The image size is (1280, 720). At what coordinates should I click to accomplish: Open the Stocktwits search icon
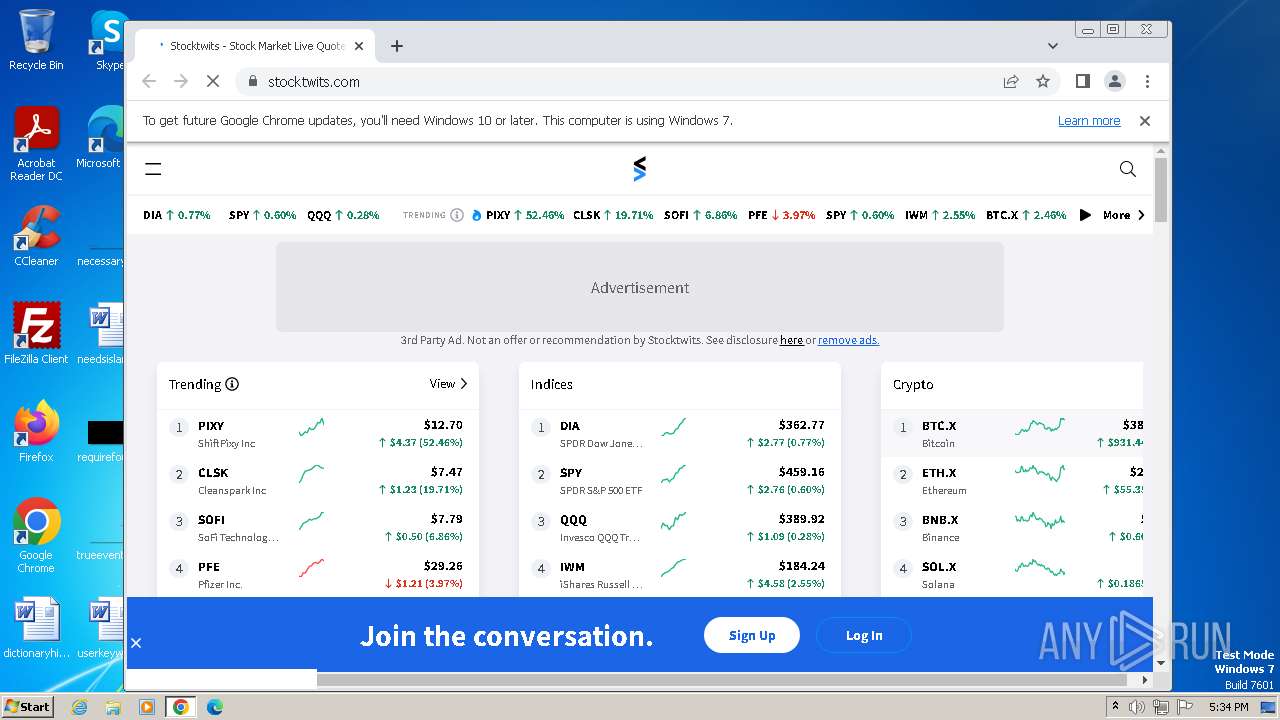[1128, 169]
